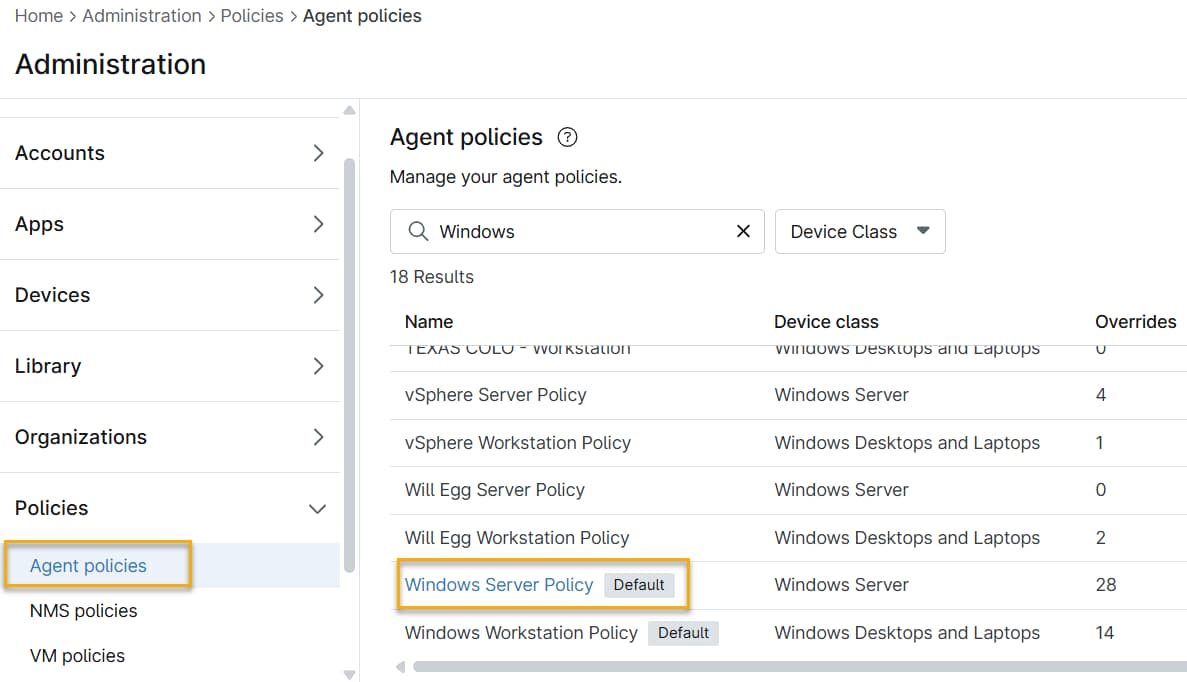The image size is (1187, 682).
Task: Go to Home breadcrumb link
Action: (39, 16)
